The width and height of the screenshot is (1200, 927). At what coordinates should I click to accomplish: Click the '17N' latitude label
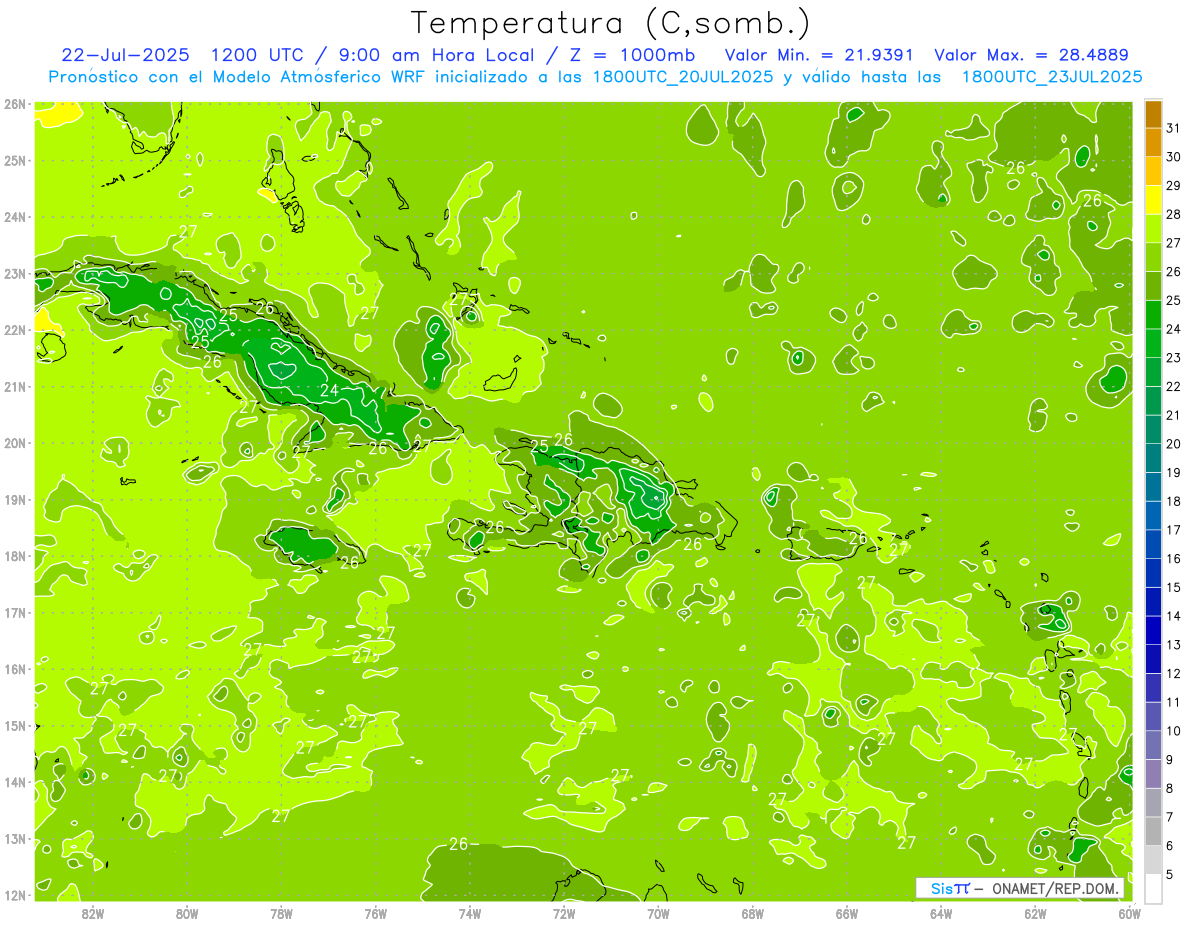point(14,612)
